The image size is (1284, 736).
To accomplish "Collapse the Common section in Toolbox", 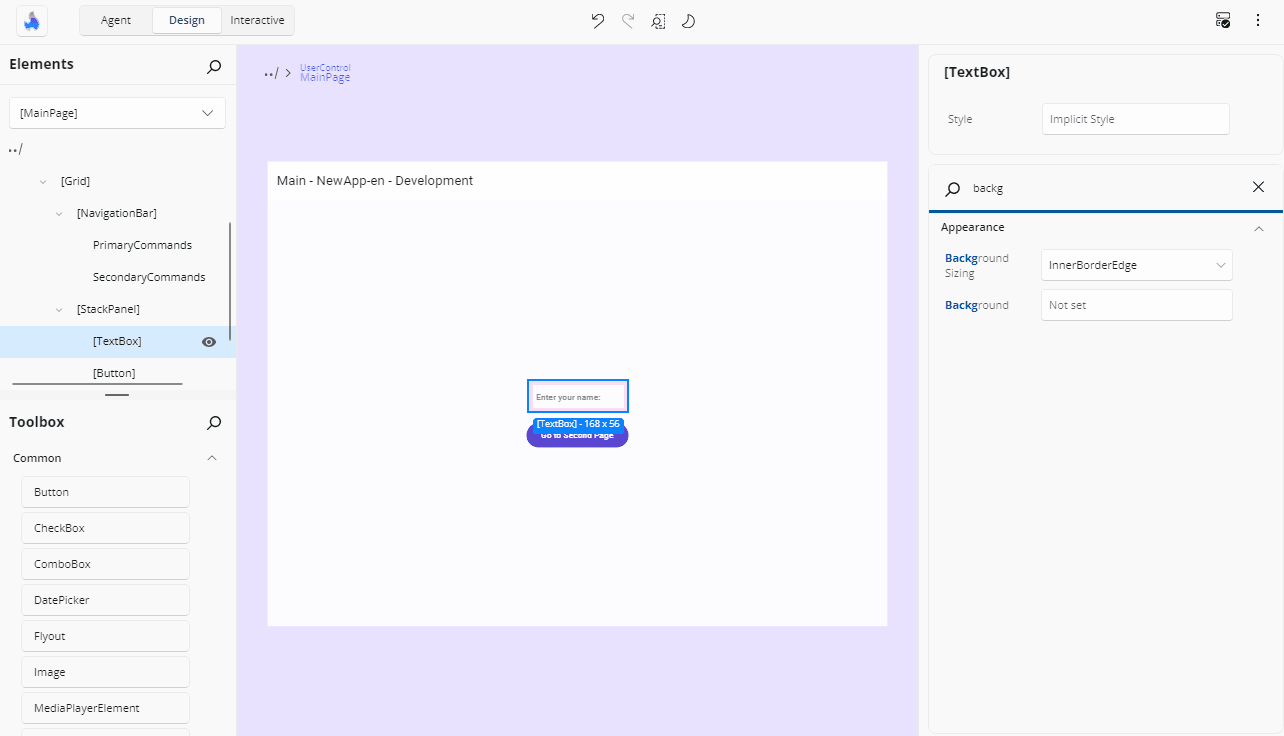I will point(211,458).
